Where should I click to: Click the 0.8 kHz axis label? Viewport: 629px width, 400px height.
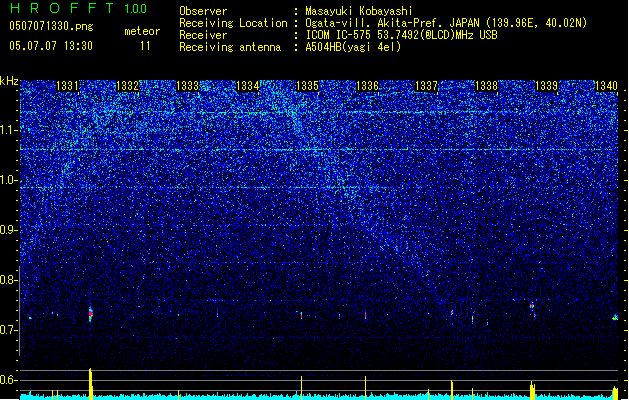pos(8,280)
